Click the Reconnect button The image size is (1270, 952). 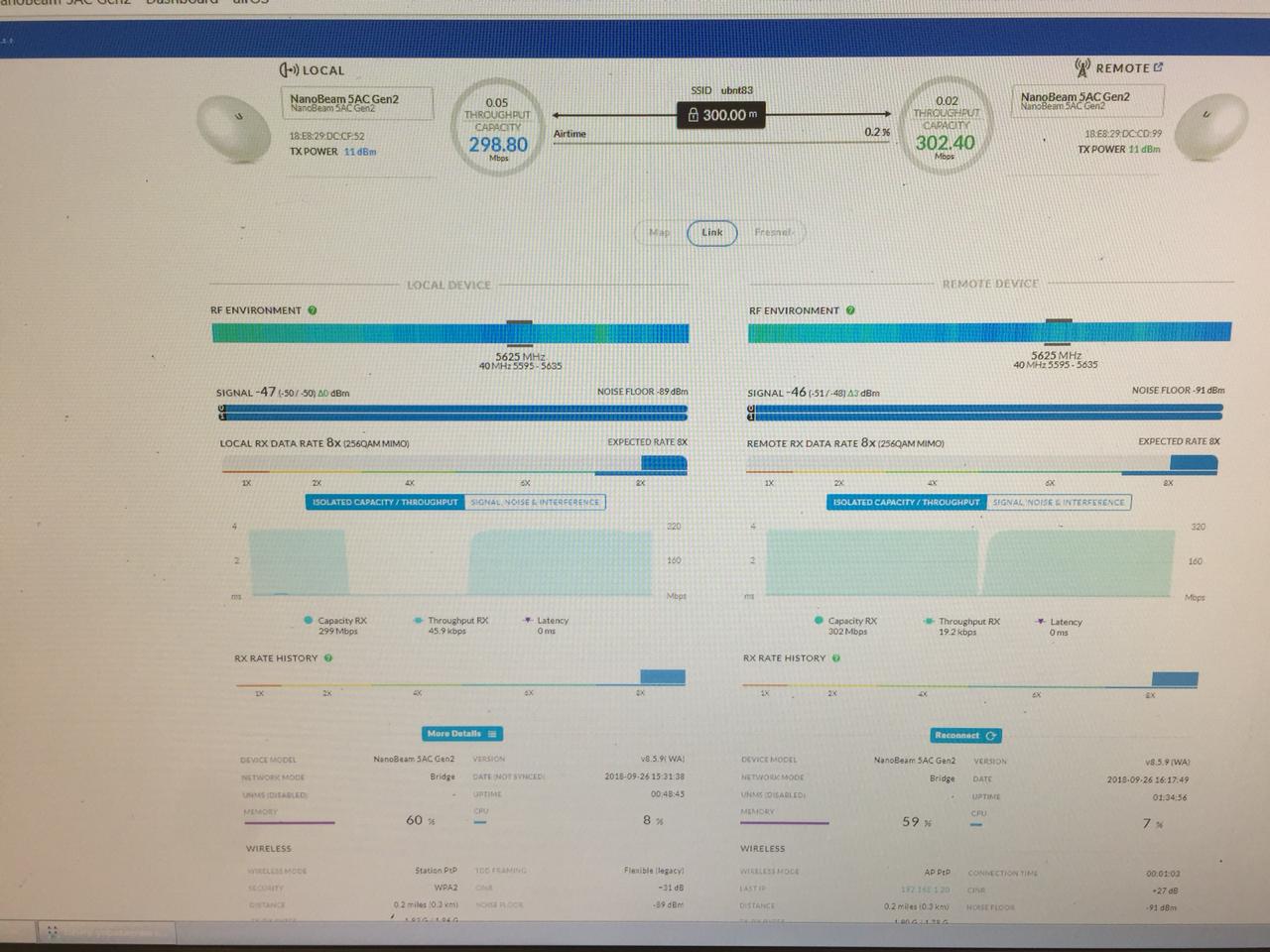(x=965, y=736)
